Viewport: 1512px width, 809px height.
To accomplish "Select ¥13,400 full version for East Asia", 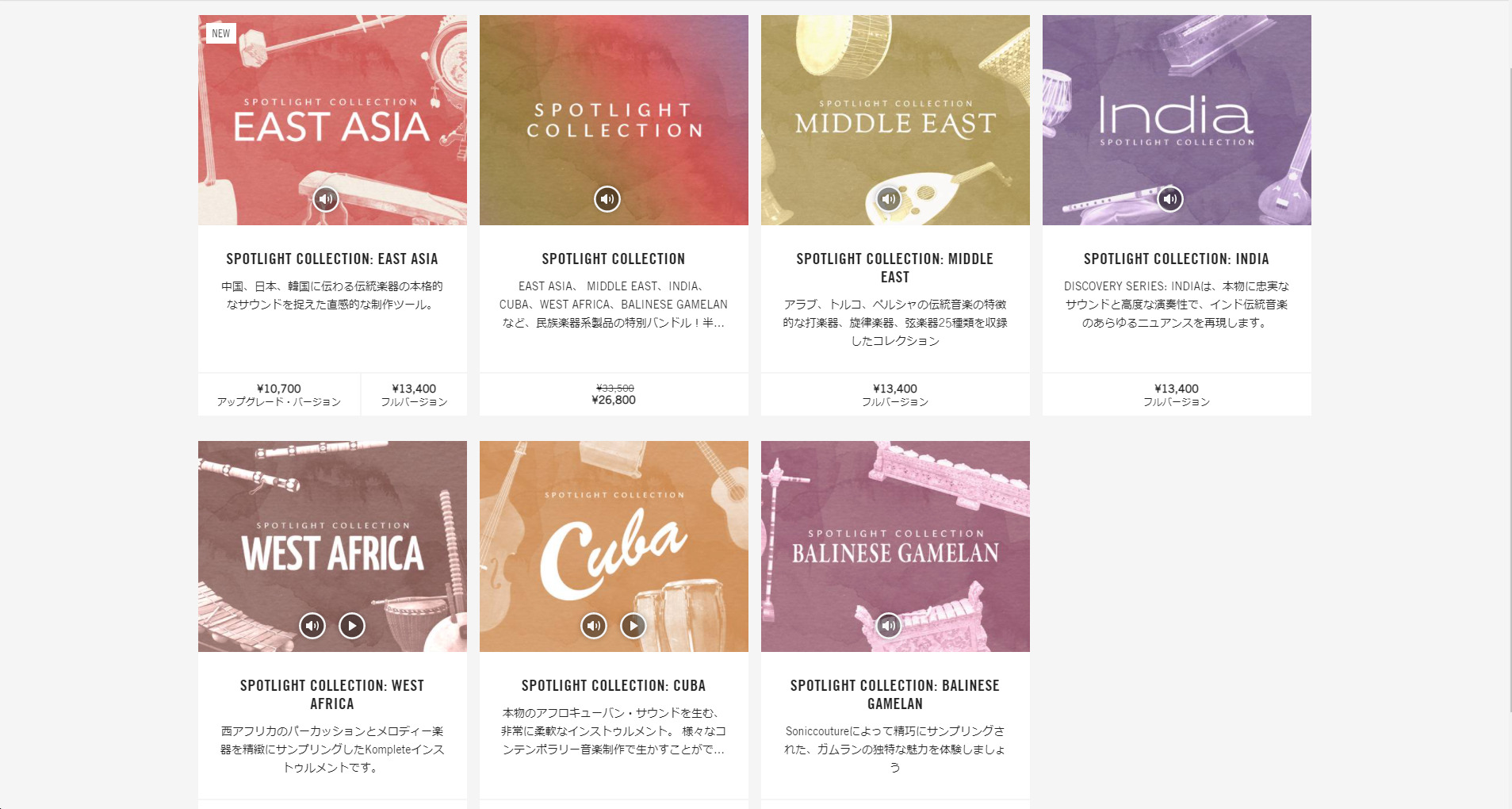I will tap(414, 394).
